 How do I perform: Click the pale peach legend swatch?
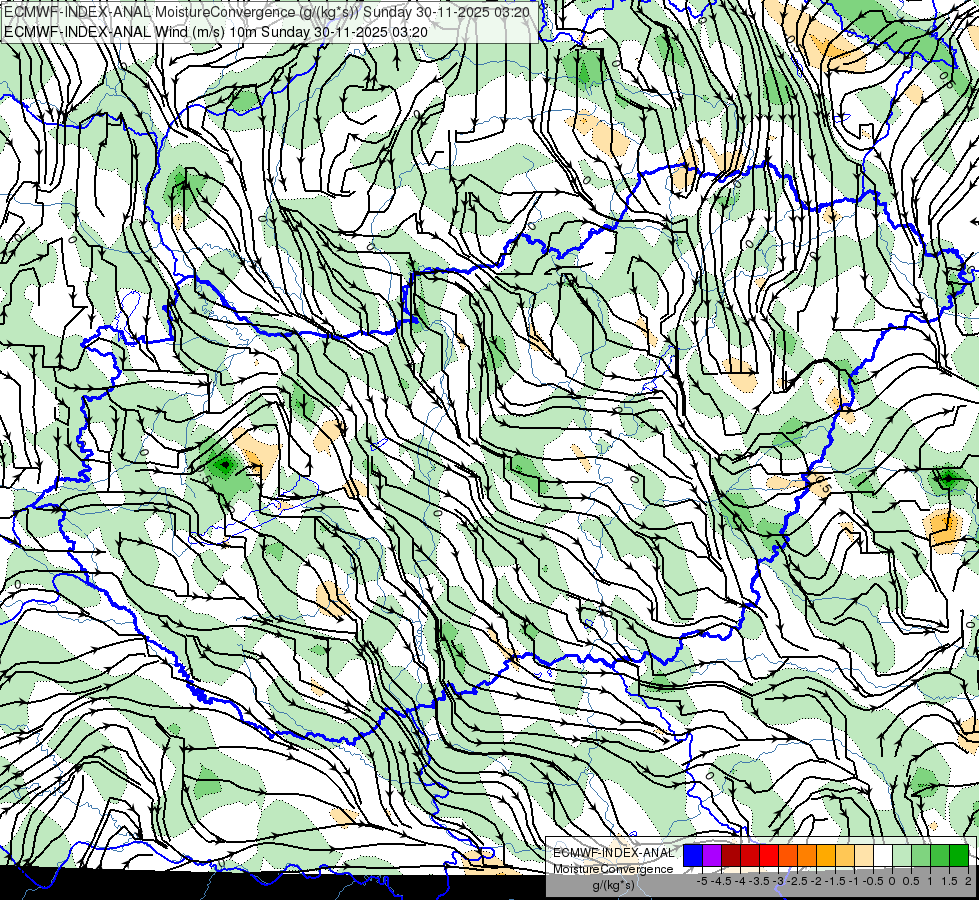pyautogui.click(x=864, y=856)
